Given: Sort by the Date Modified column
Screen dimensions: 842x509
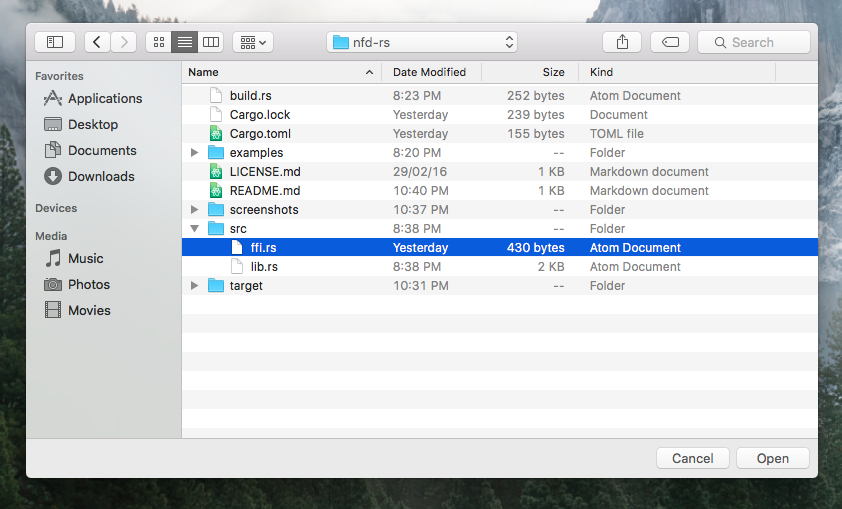Looking at the screenshot, I should pos(430,72).
